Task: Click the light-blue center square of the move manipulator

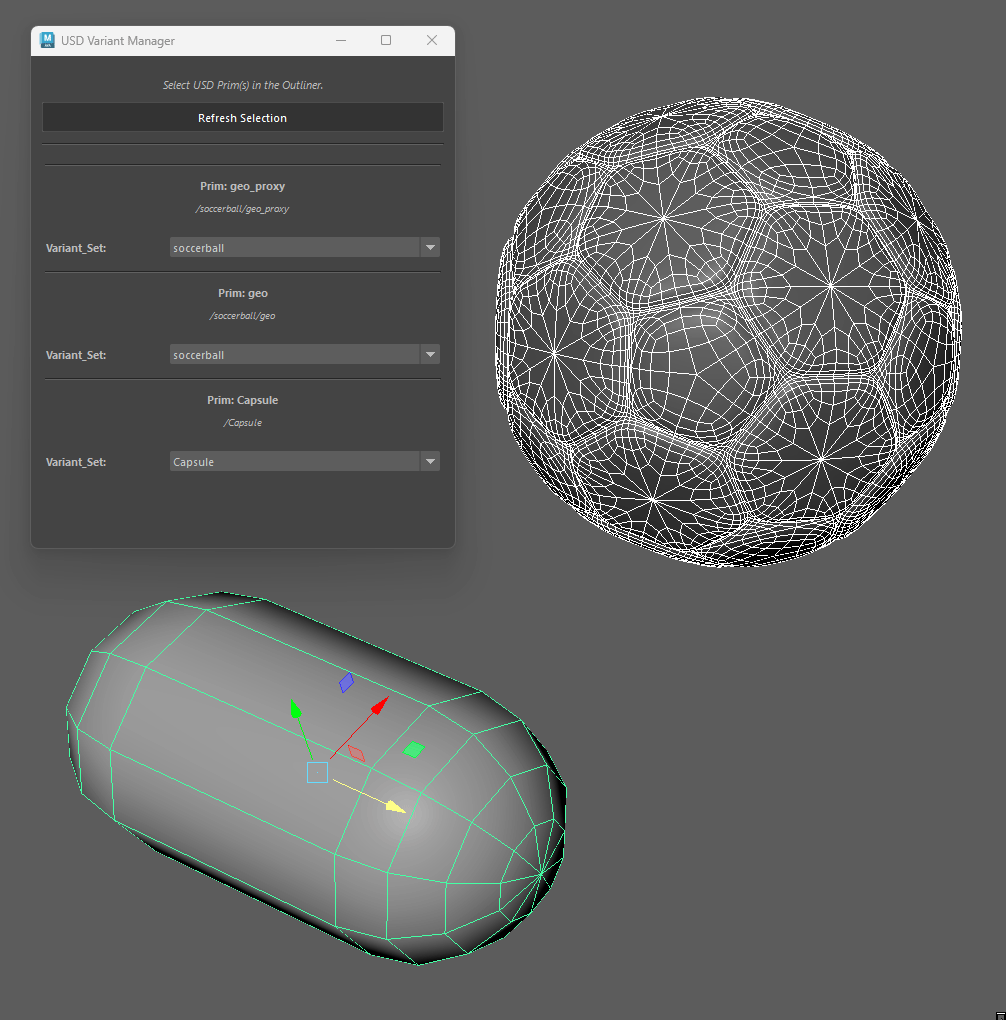Action: point(317,771)
